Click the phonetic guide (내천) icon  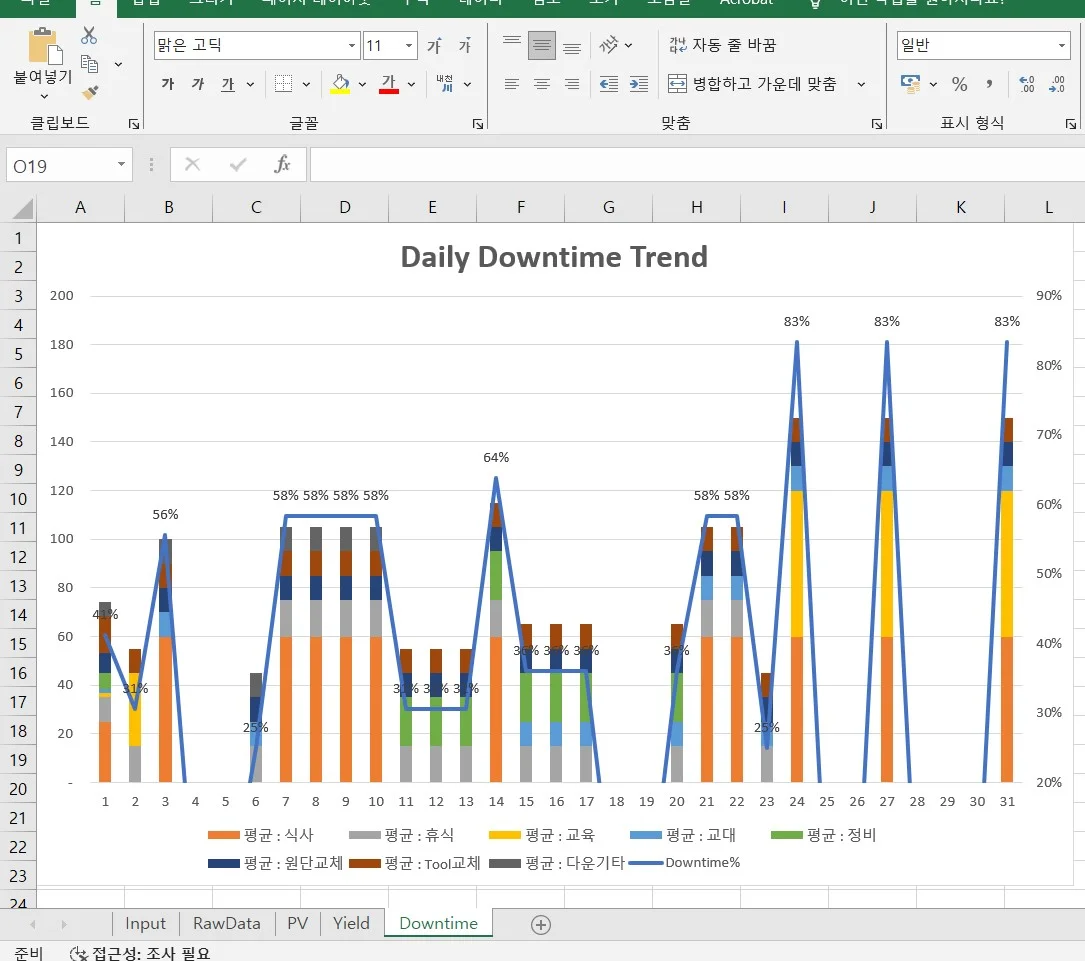pos(445,84)
